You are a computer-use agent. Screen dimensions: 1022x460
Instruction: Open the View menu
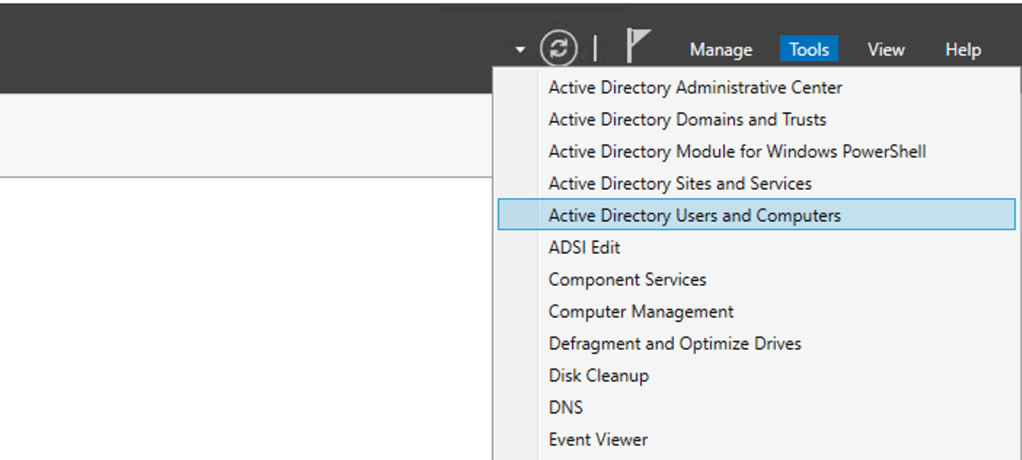click(x=885, y=50)
